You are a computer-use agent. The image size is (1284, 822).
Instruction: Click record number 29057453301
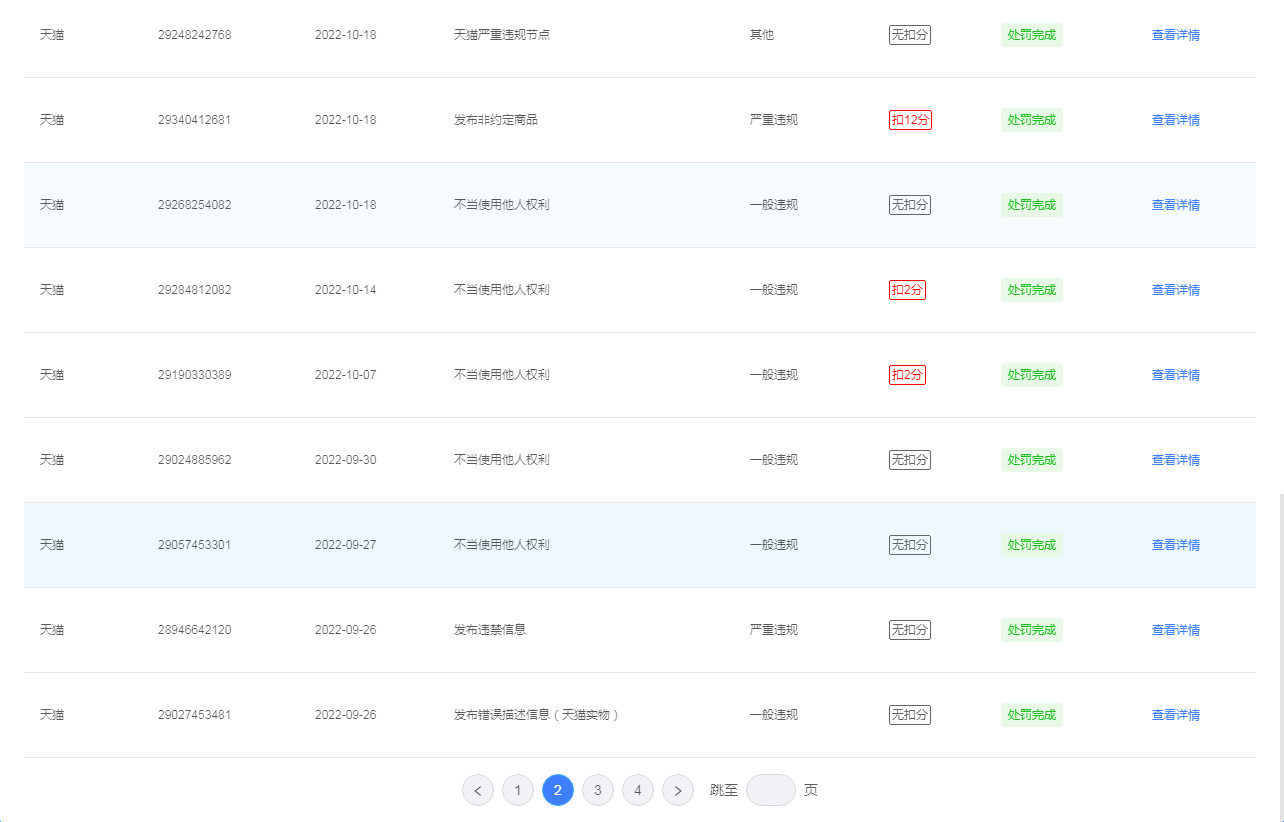click(x=194, y=545)
